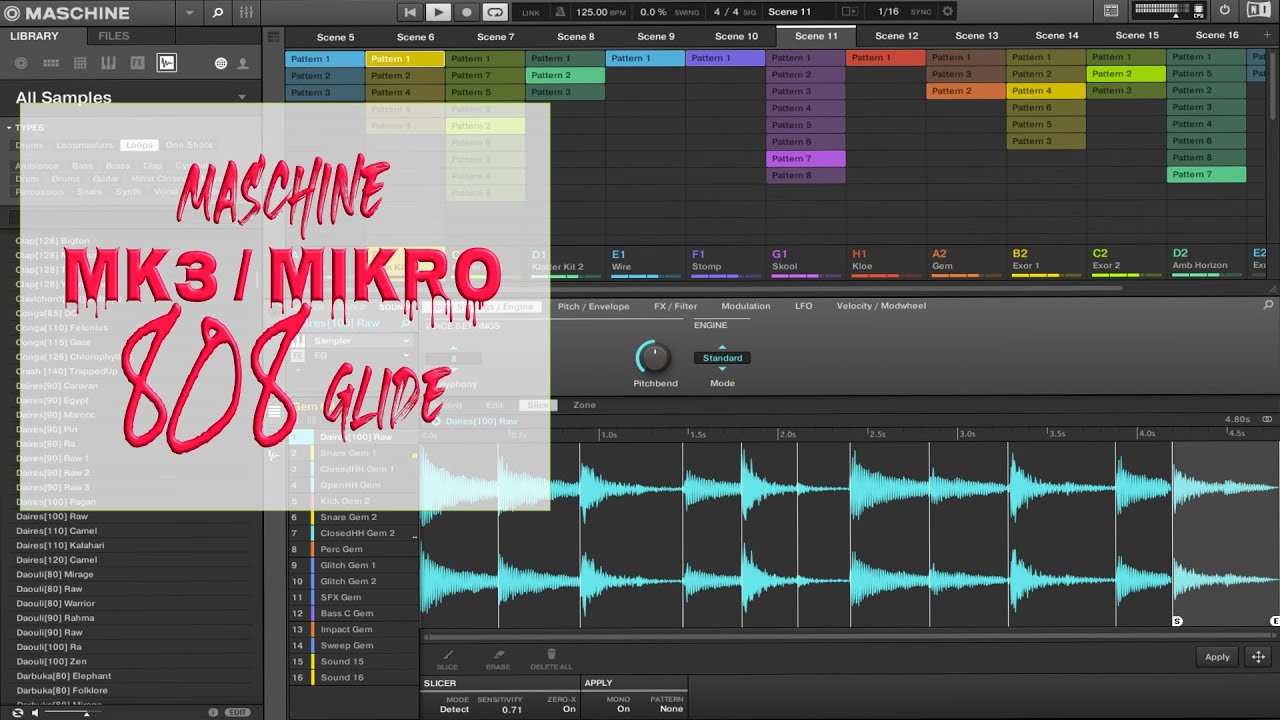Toggle the follow playhead icon

point(849,12)
